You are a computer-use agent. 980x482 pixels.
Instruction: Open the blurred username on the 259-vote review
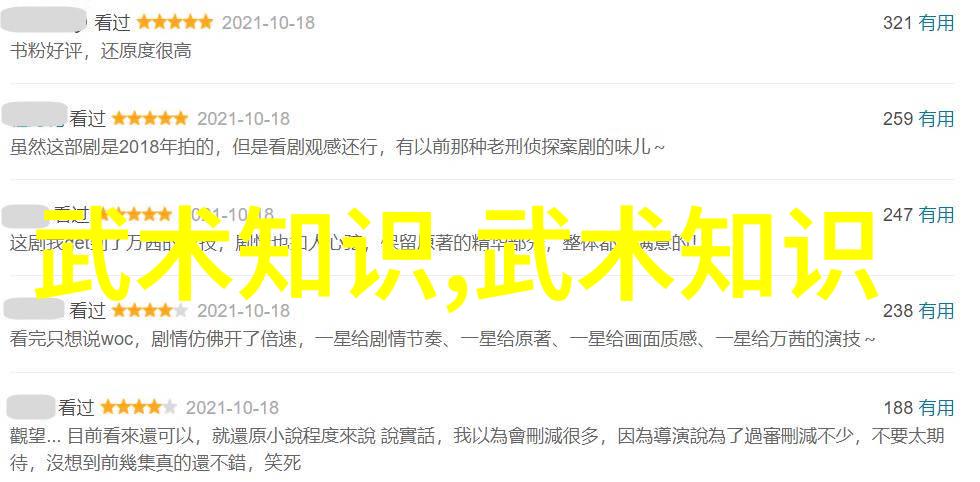[x=34, y=114]
